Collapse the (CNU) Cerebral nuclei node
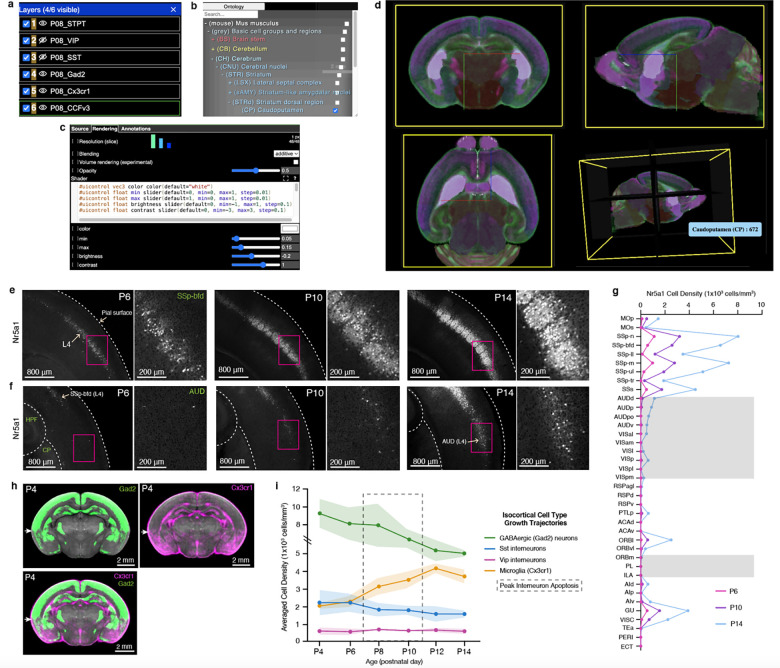This screenshot has width=780, height=668. tap(217, 67)
